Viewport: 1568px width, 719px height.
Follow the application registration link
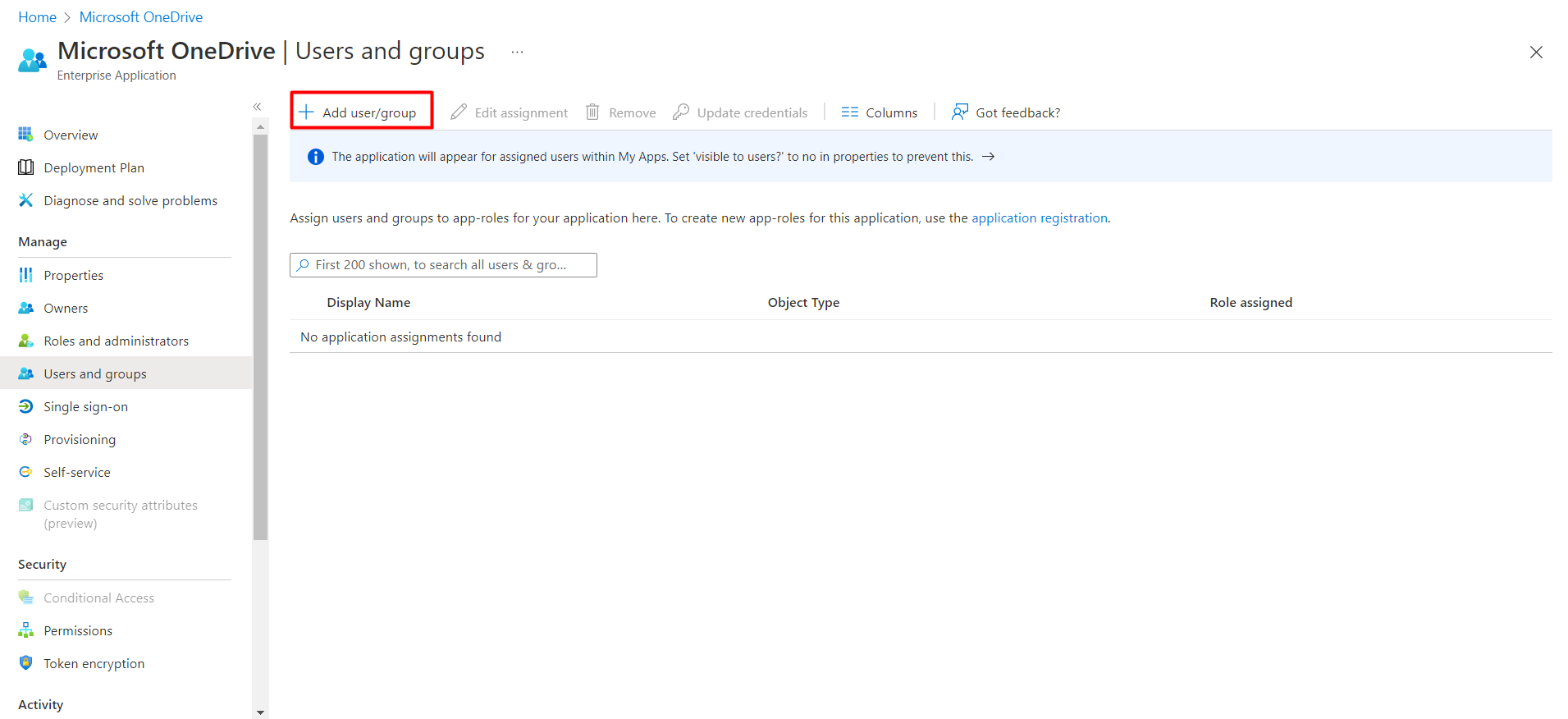[x=1040, y=218]
